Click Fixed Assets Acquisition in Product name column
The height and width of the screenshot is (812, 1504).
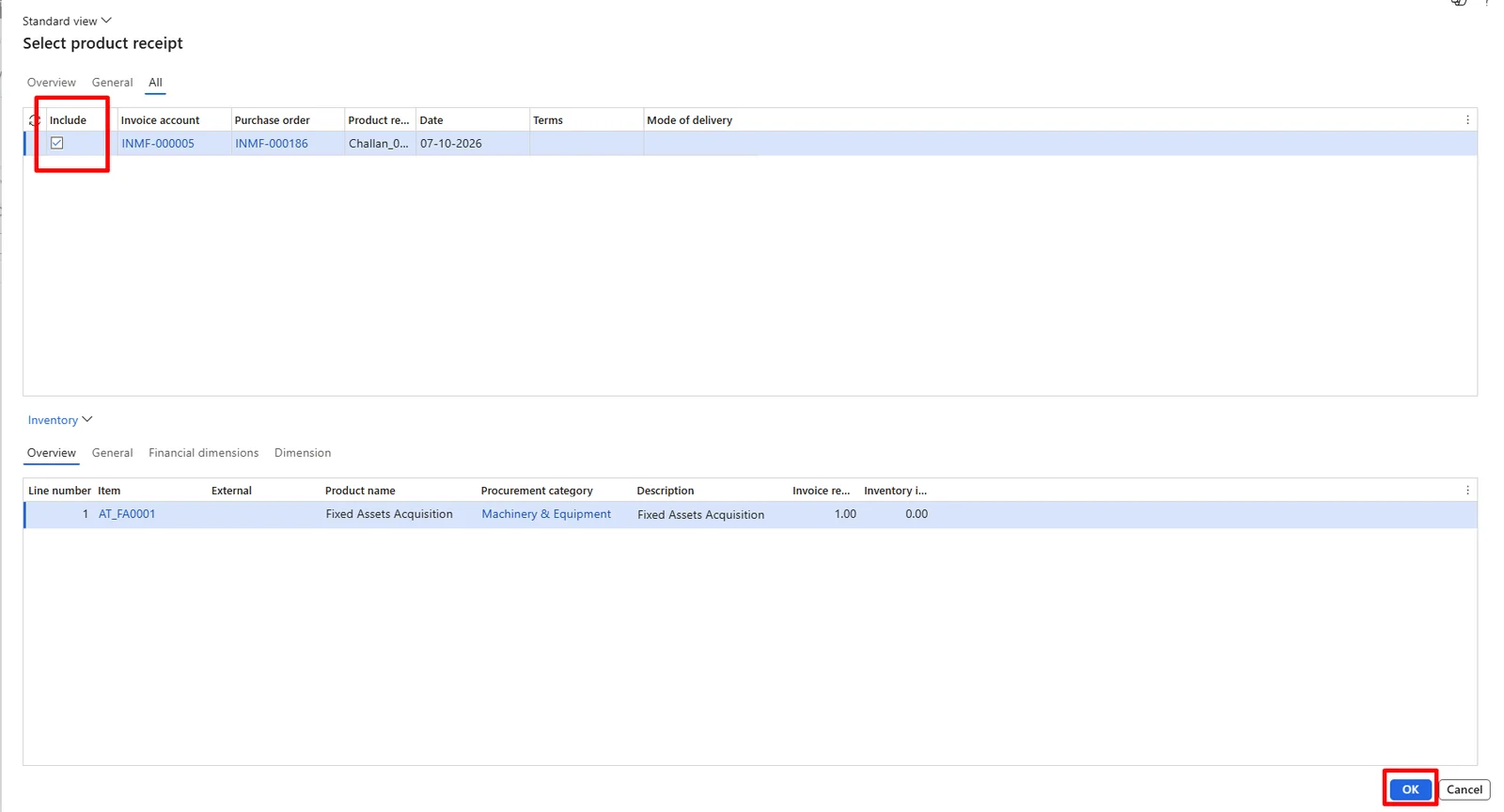(389, 514)
